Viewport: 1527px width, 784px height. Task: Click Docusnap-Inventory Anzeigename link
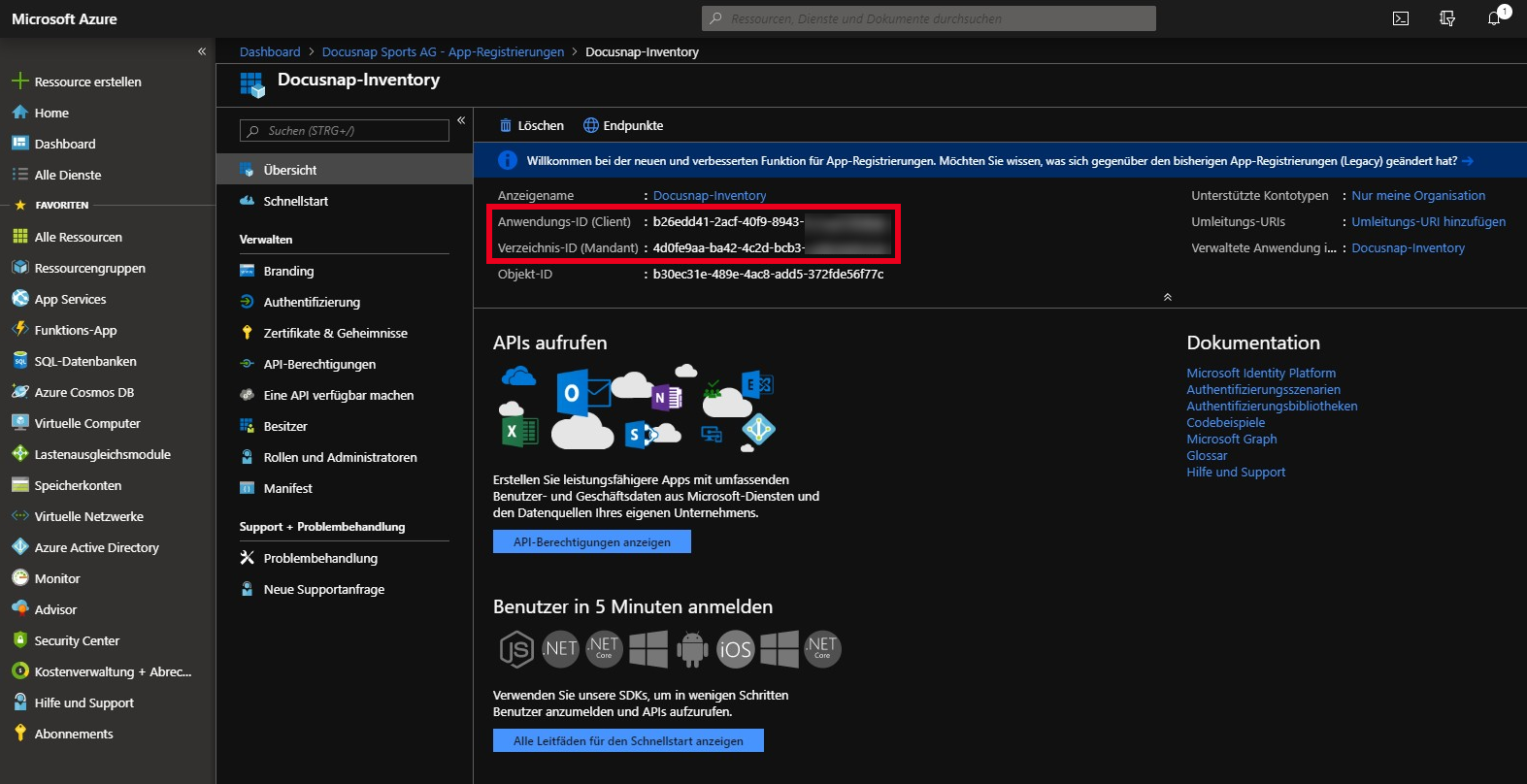pos(710,196)
